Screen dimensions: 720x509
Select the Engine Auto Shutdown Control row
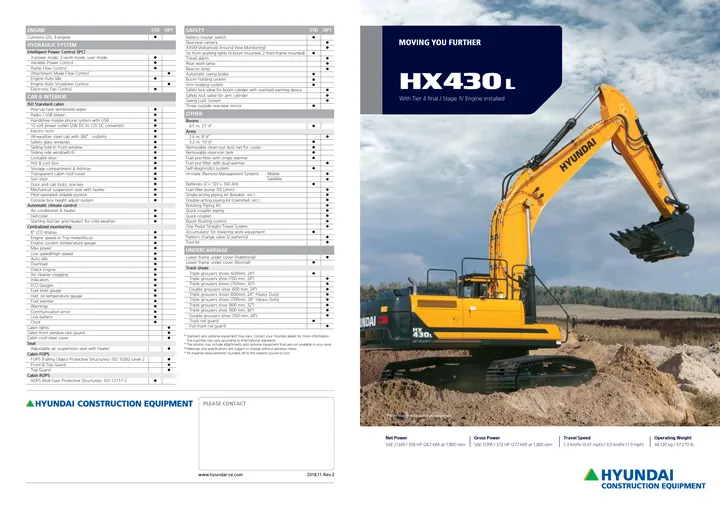101,84
